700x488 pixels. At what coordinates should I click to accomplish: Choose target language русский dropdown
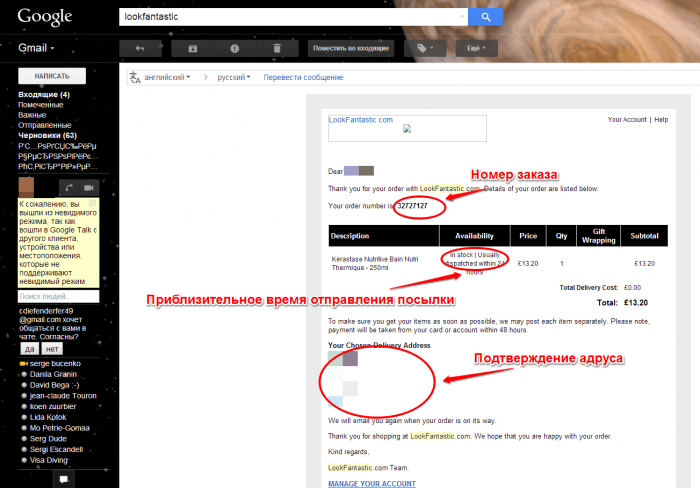click(x=233, y=77)
